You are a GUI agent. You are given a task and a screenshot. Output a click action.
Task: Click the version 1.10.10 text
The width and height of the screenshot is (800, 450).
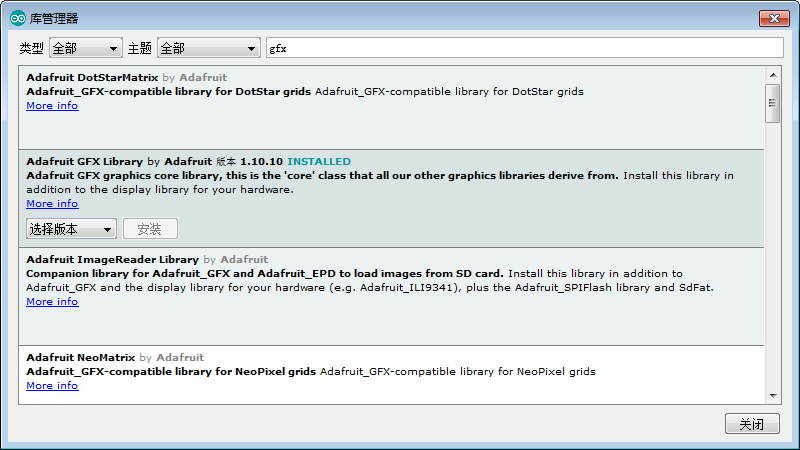(261, 162)
